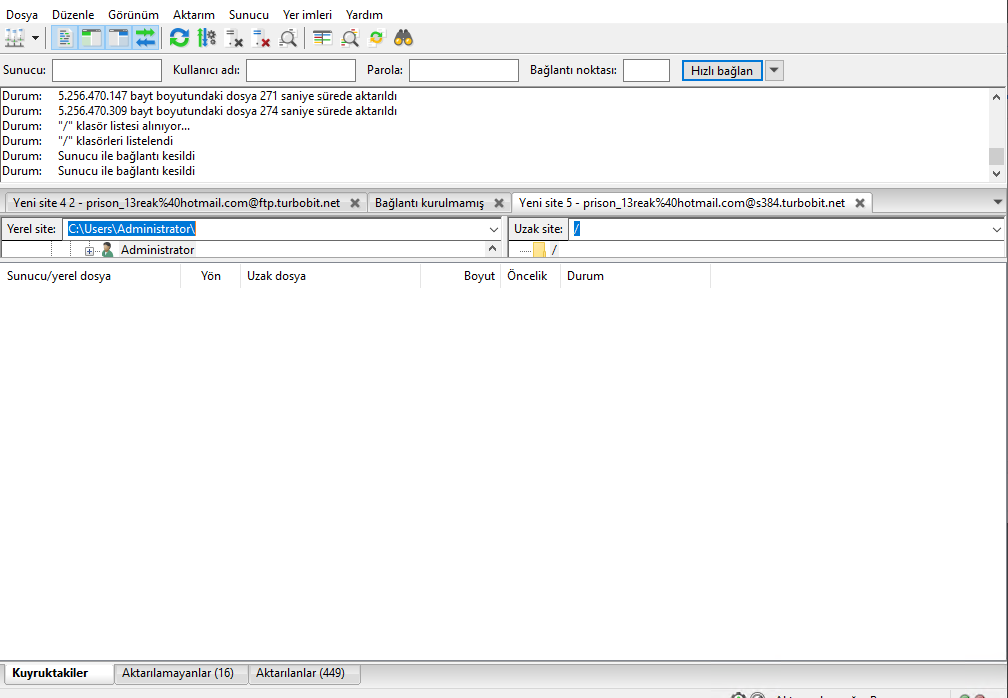Screen dimensions: 1008x698
Task: Open directory comparison toolbar icon
Action: point(349,38)
